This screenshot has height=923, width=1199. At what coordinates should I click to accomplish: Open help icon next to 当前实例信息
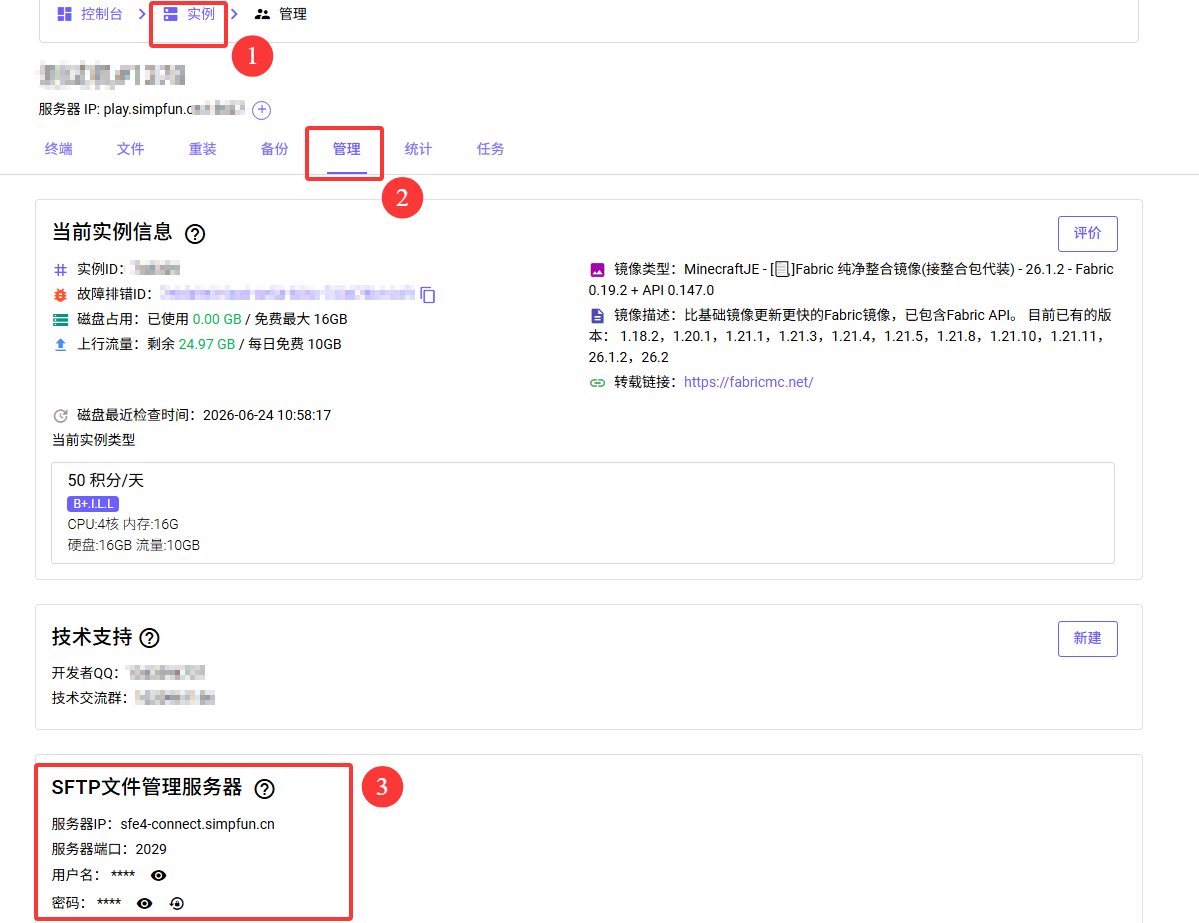coord(195,234)
